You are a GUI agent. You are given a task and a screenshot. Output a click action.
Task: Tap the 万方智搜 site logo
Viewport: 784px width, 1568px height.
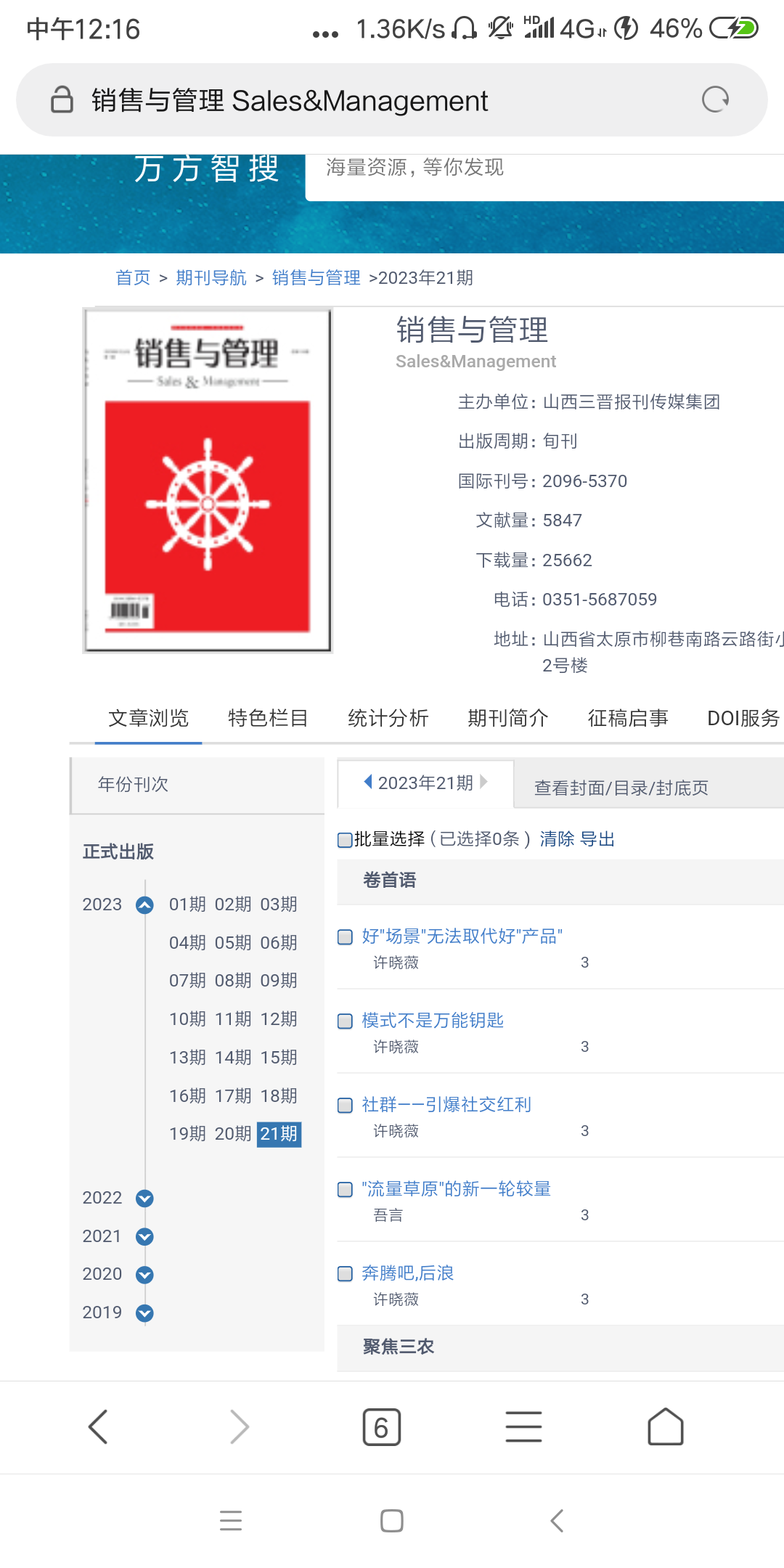point(207,169)
